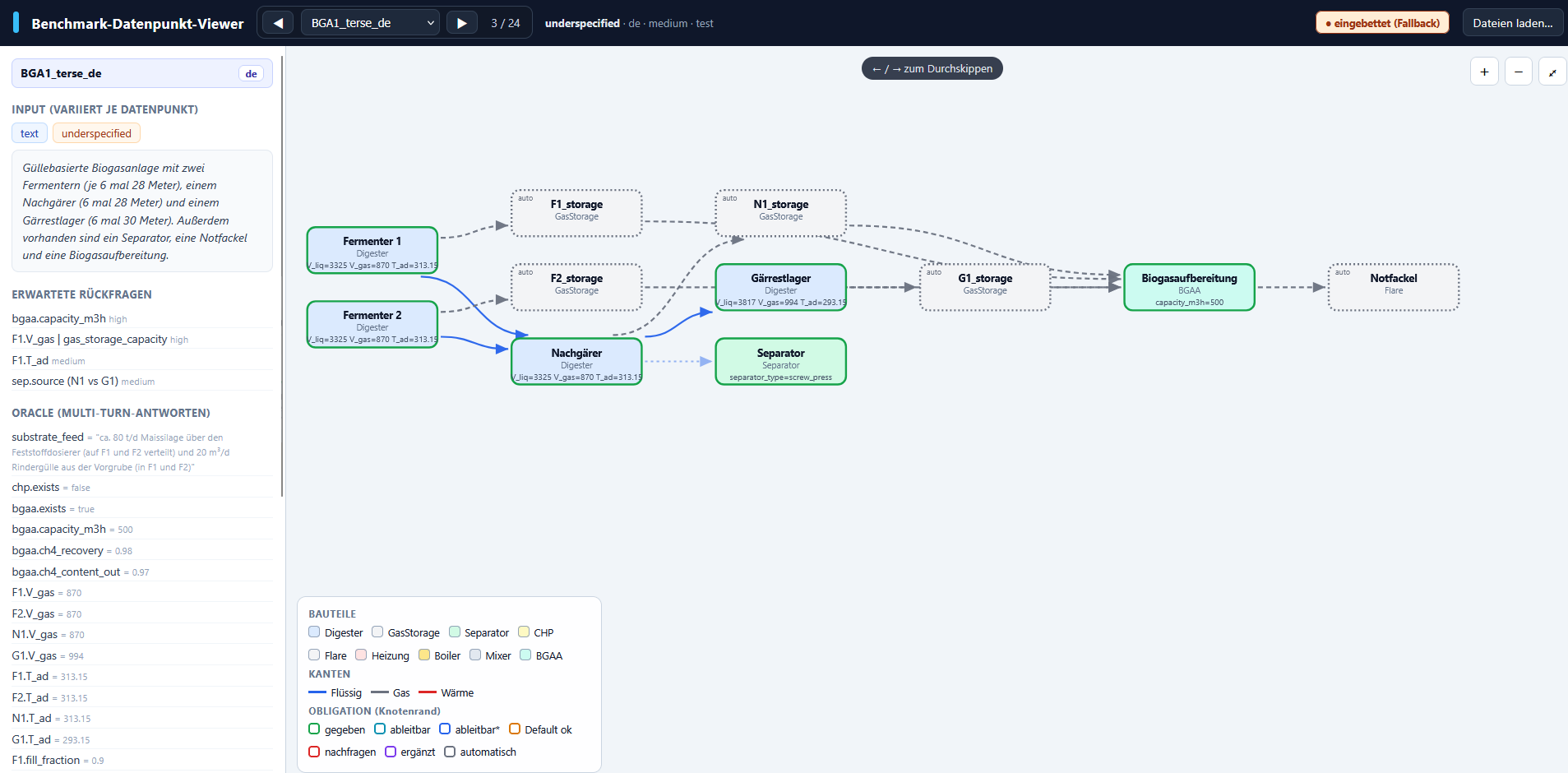Image resolution: width=1568 pixels, height=773 pixels.
Task: Select the Gärrestlager digester node
Action: pyautogui.click(x=780, y=287)
